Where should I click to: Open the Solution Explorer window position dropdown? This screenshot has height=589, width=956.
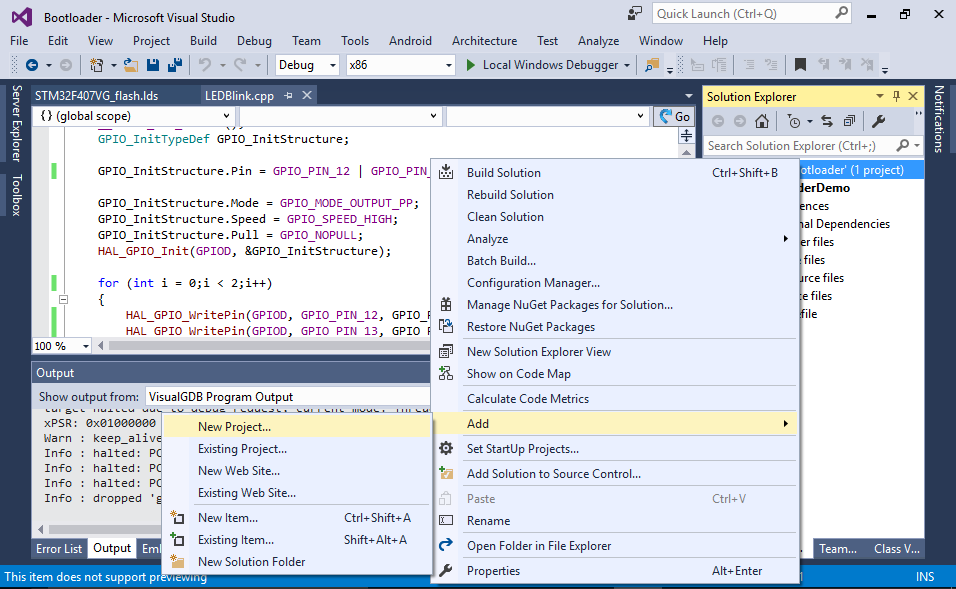880,96
